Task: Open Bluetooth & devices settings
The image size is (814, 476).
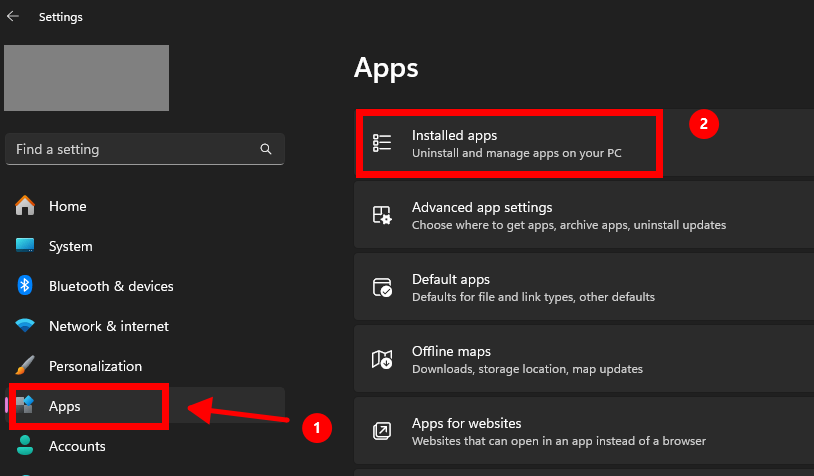Action: (111, 286)
